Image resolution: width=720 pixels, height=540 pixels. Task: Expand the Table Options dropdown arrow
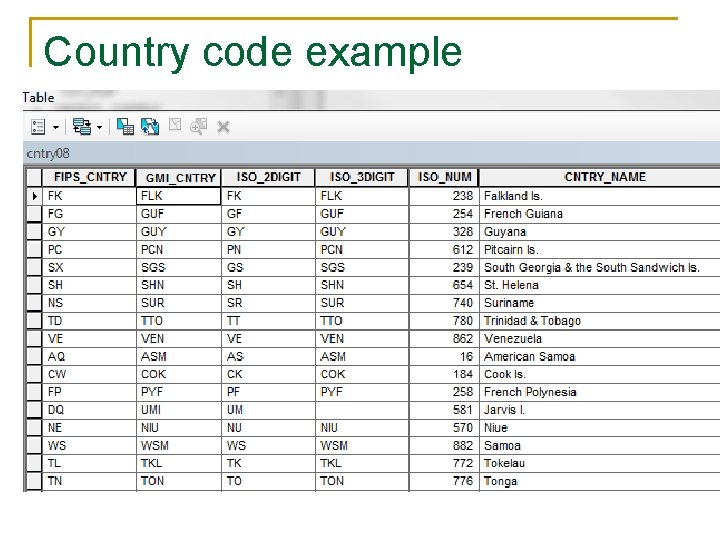point(56,127)
